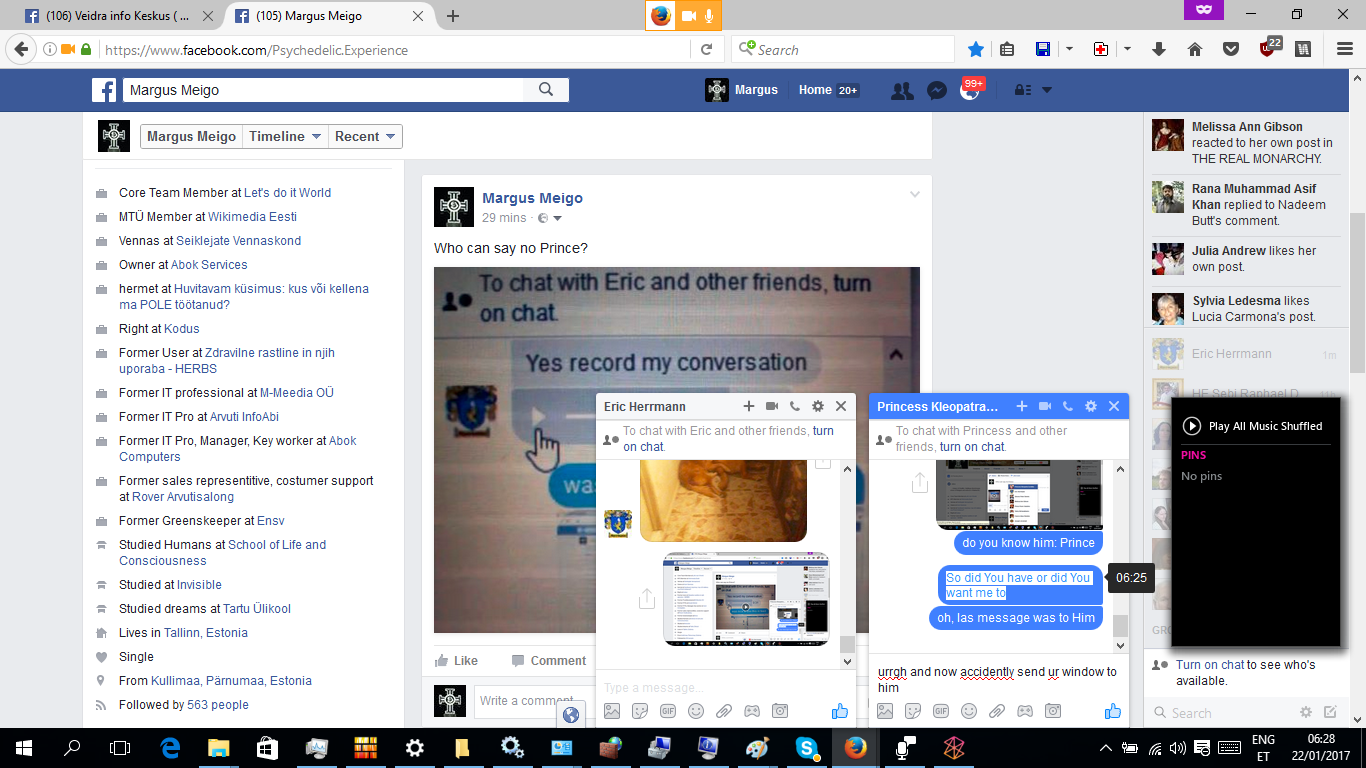The width and height of the screenshot is (1366, 768).
Task: Click turn on chat link in Eric Herrmann chat
Action: pos(728,439)
